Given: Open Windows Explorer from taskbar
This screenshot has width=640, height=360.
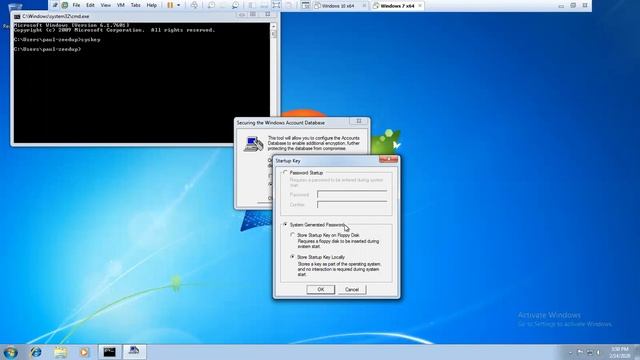Looking at the screenshot, I should click(x=60, y=352).
